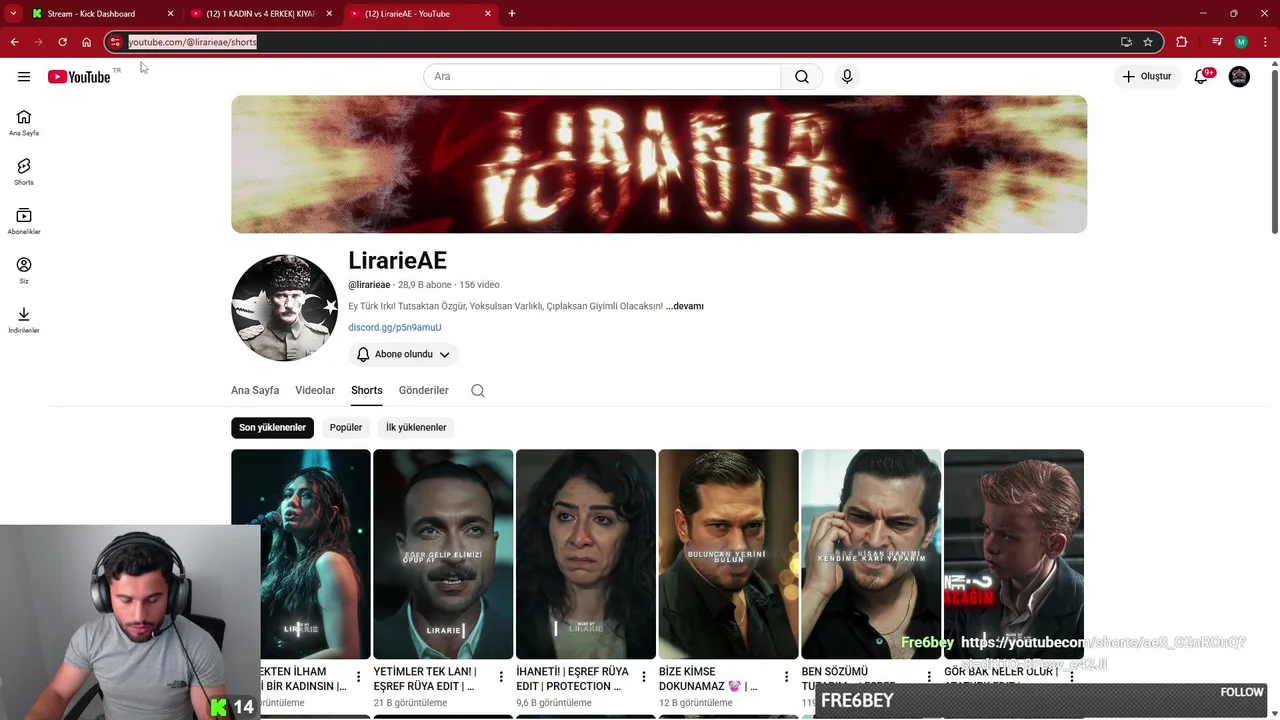
Task: Reload the page
Action: coord(62,42)
